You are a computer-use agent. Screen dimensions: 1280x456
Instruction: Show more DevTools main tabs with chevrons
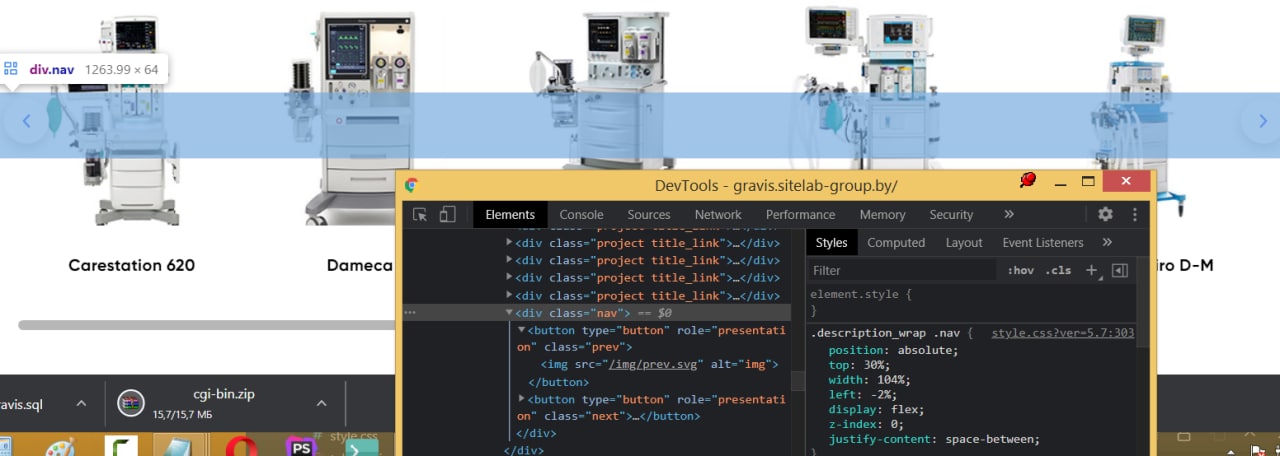click(1008, 214)
